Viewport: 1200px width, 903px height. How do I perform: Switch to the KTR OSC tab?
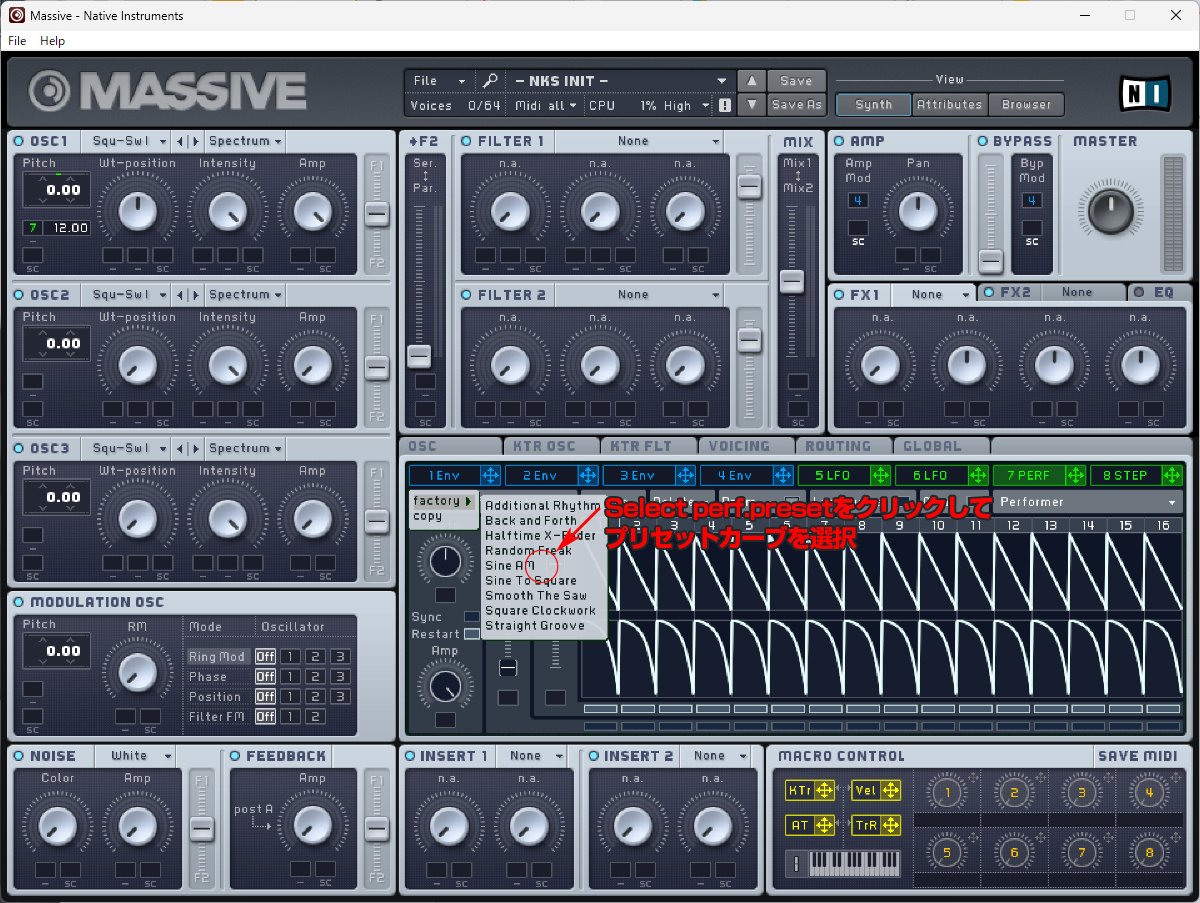click(550, 446)
